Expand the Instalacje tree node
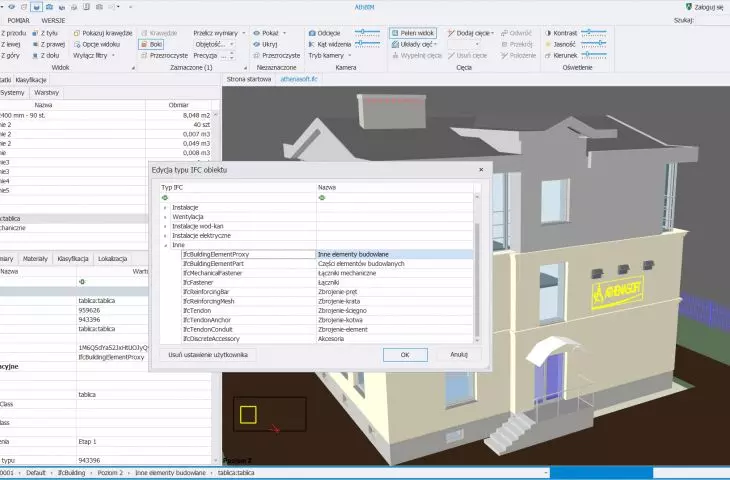730x480 pixels. tap(165, 208)
